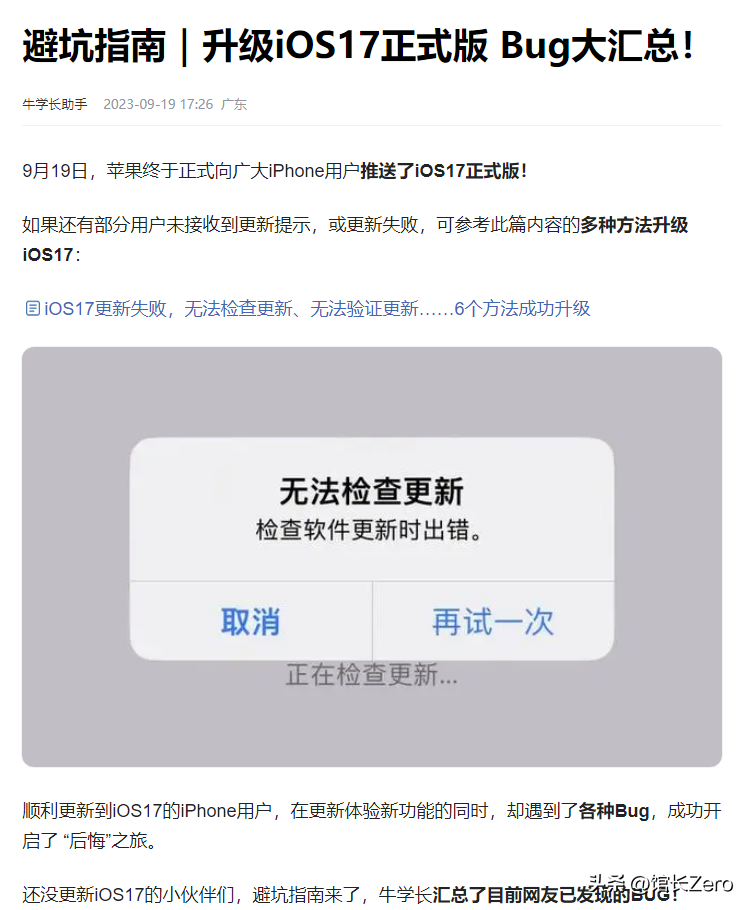Click the bold text 各种Bug
Viewport: 750px width, 910px height.
[614, 810]
